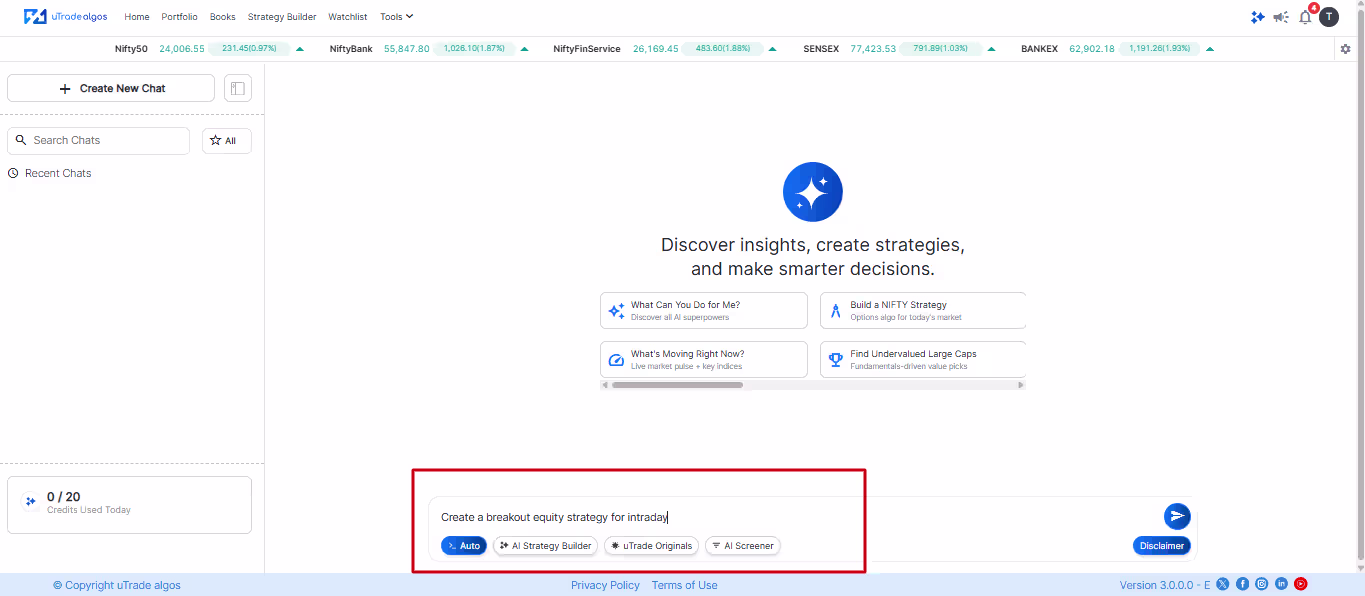Focus the Search Chats input field
1365x596 pixels.
(98, 141)
